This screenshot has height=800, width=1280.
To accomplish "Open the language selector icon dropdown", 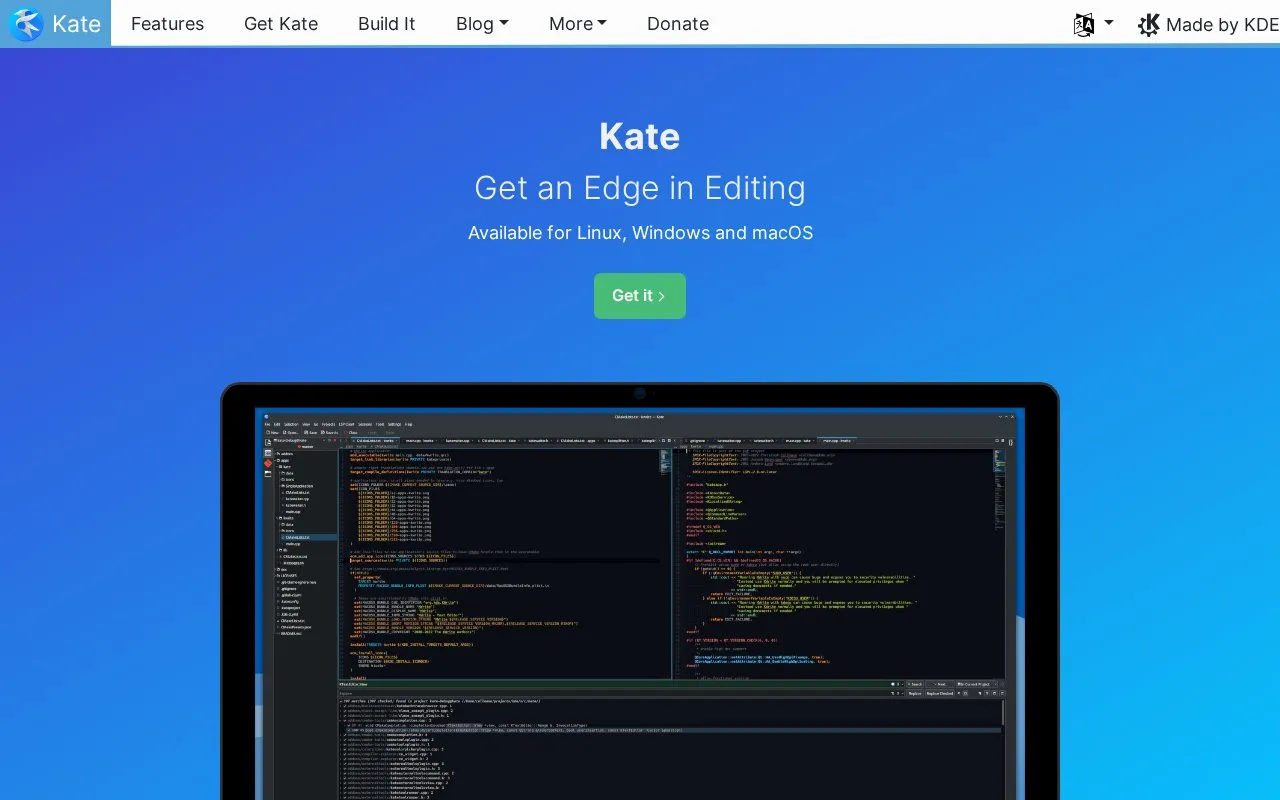I will 1093,24.
